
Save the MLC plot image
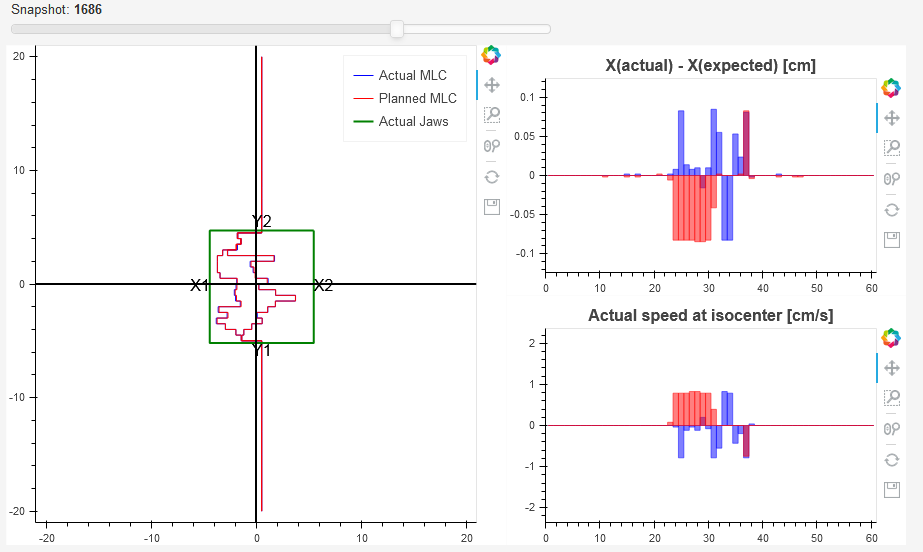(x=492, y=207)
